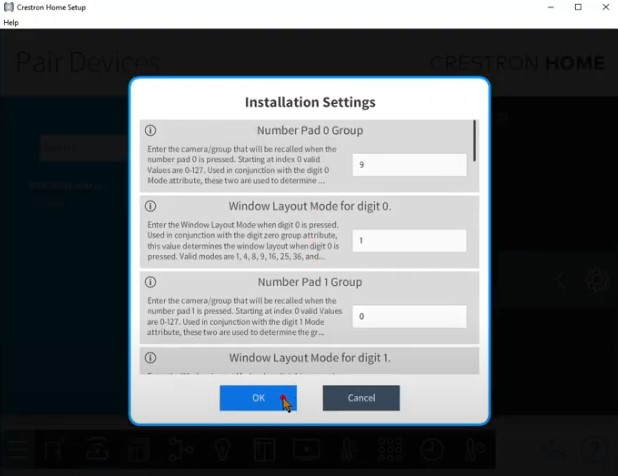Click the keypad grid icon in bottom toolbar

point(390,449)
